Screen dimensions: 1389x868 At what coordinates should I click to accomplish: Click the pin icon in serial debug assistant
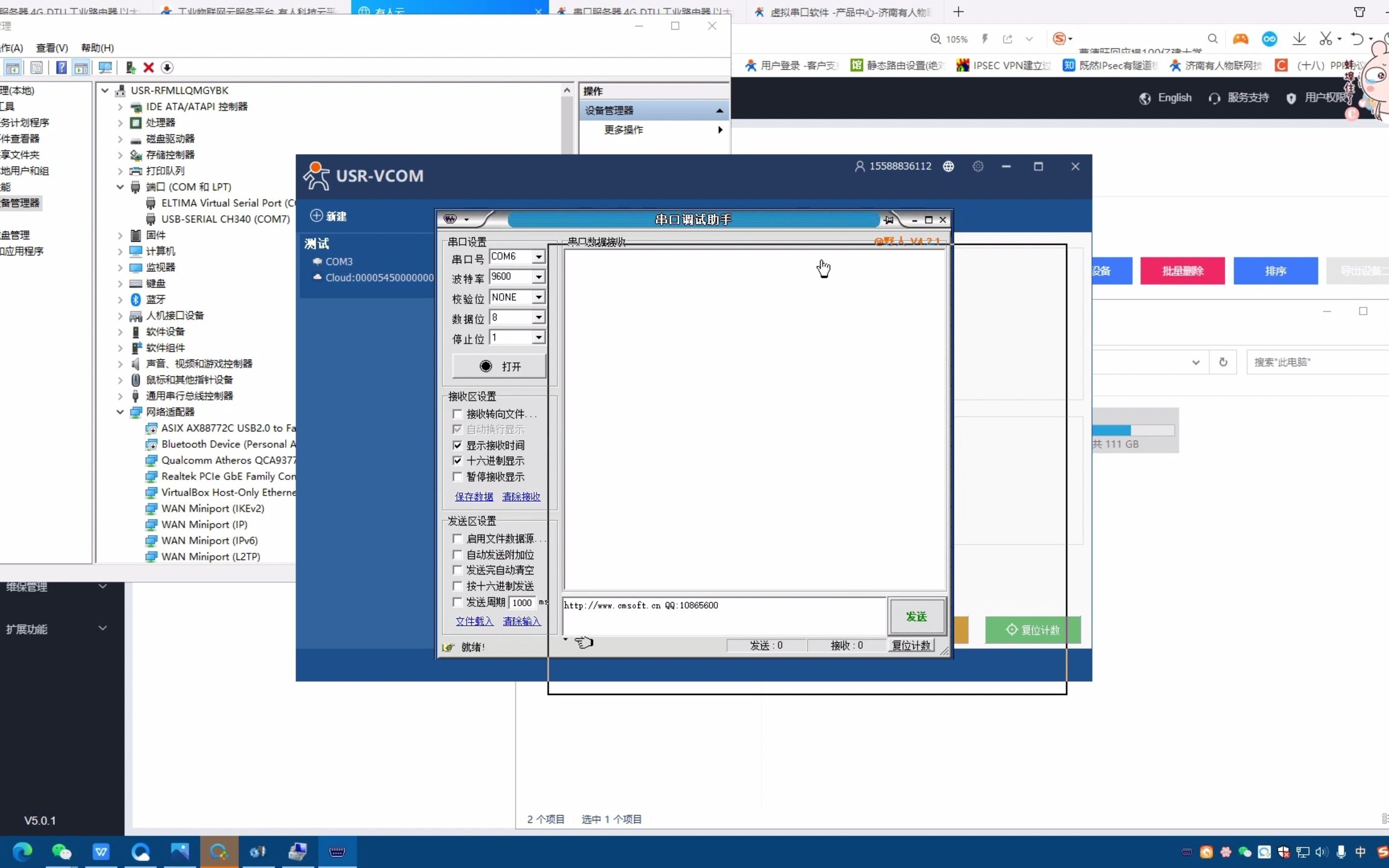coord(889,220)
